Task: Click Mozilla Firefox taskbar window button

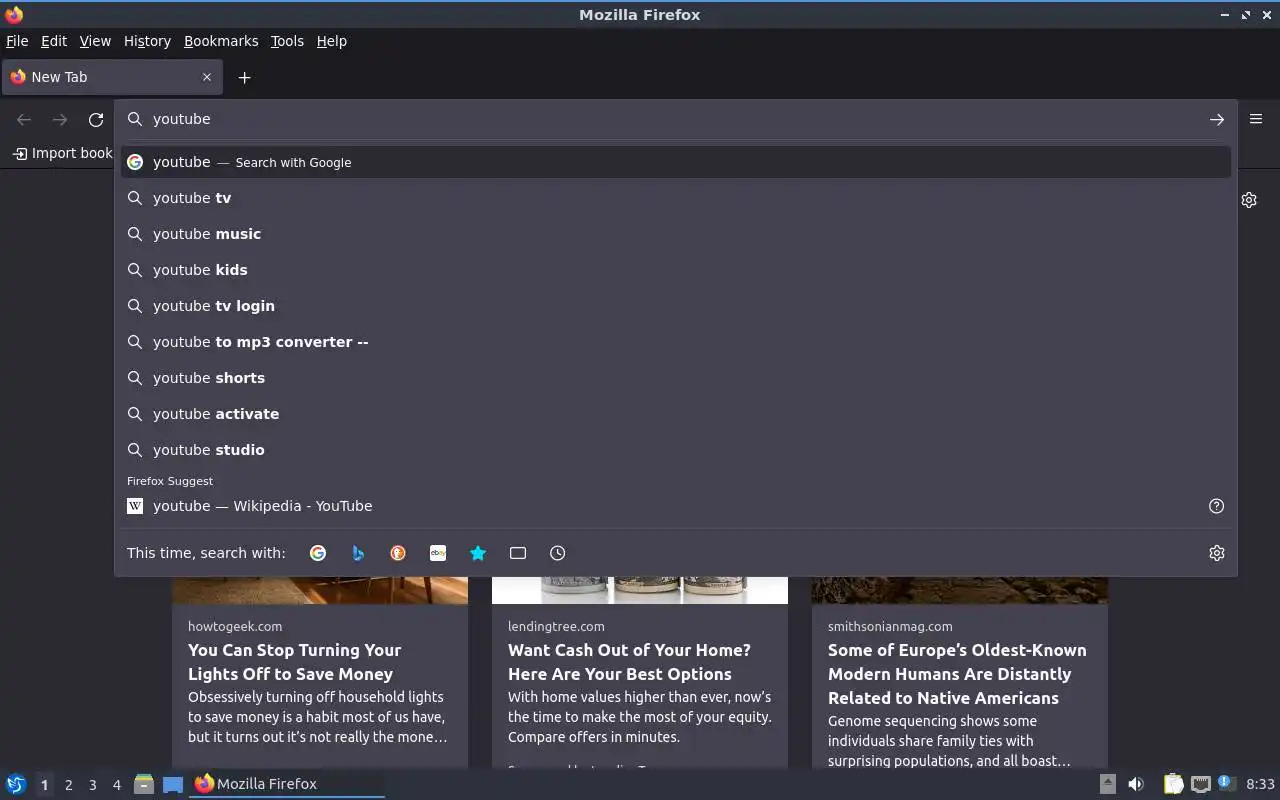Action: coord(288,784)
